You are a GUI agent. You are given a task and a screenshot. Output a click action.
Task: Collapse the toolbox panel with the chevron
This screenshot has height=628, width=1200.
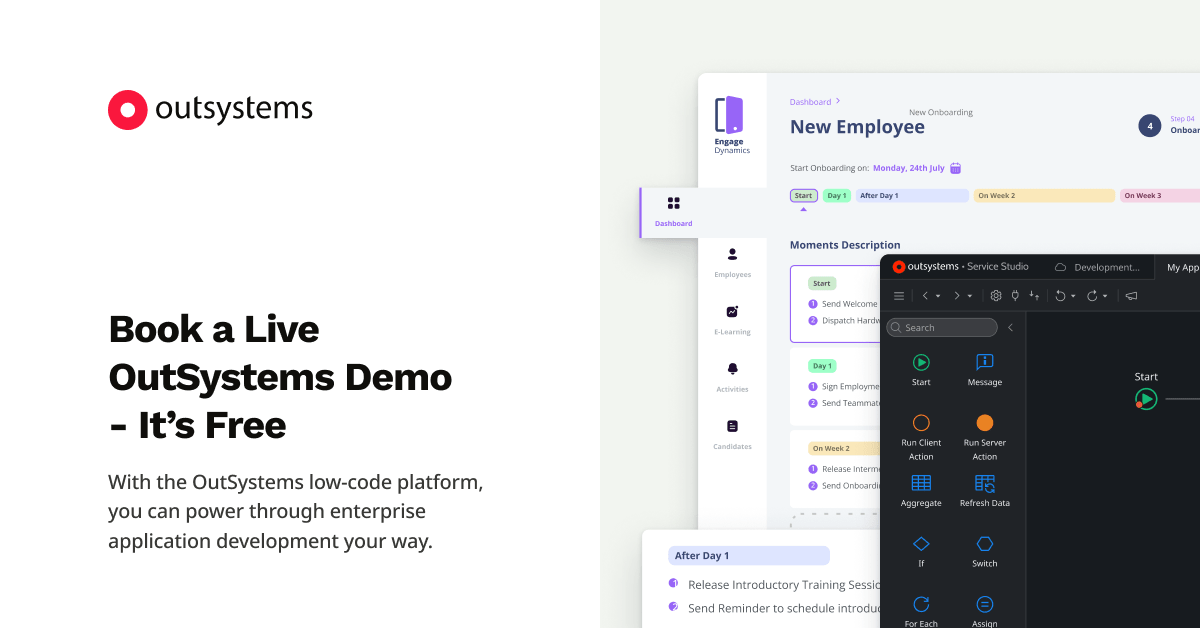point(1011,328)
